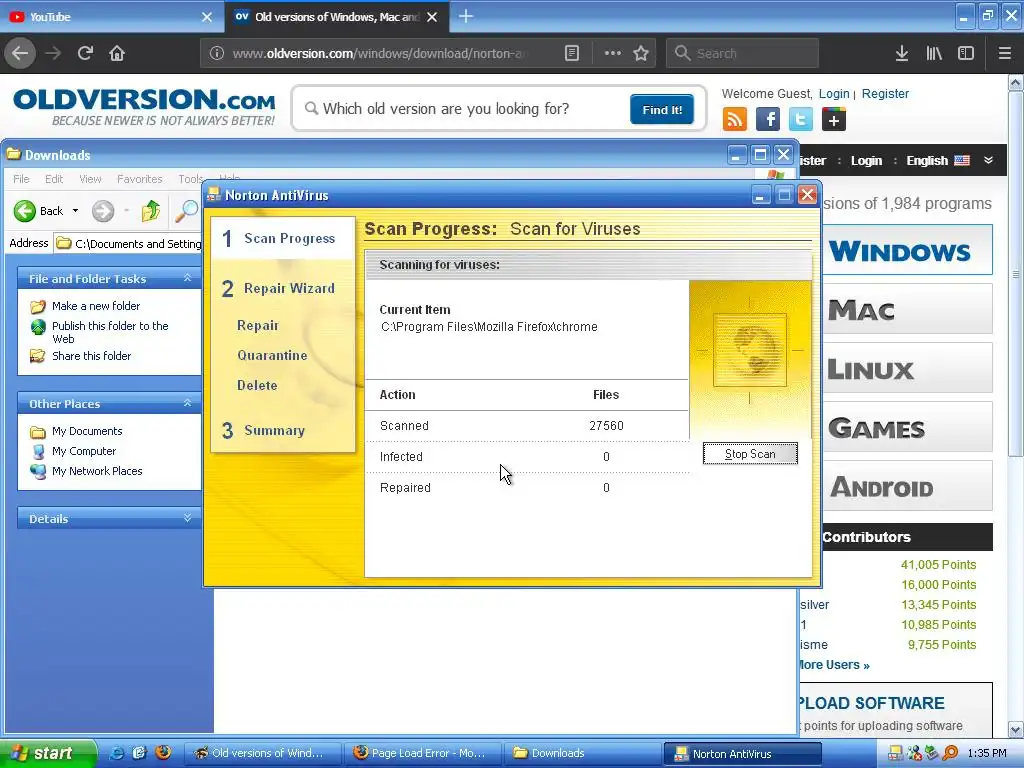Screen dimensions: 1024x768
Task: Bookmark this page with star icon
Action: tap(641, 54)
